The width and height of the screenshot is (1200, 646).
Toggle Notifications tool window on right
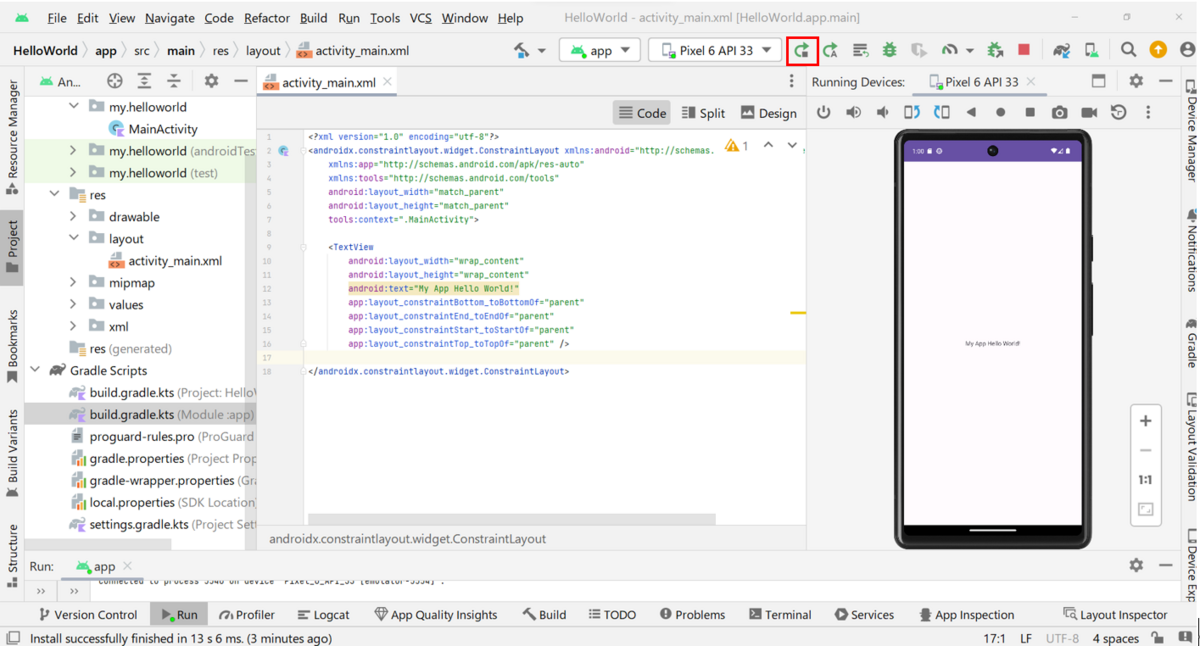tap(1191, 250)
